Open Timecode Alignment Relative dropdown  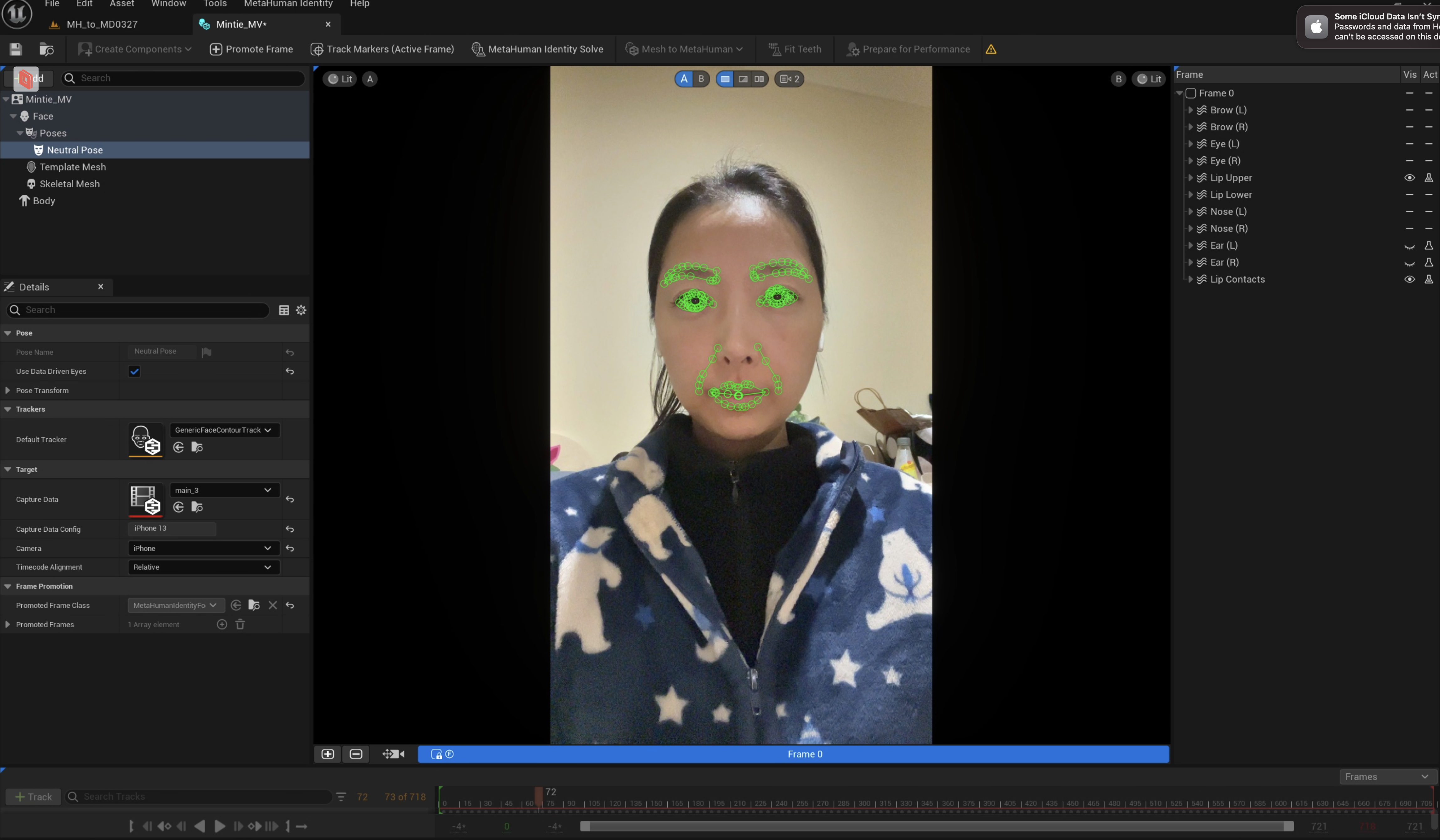coord(203,567)
